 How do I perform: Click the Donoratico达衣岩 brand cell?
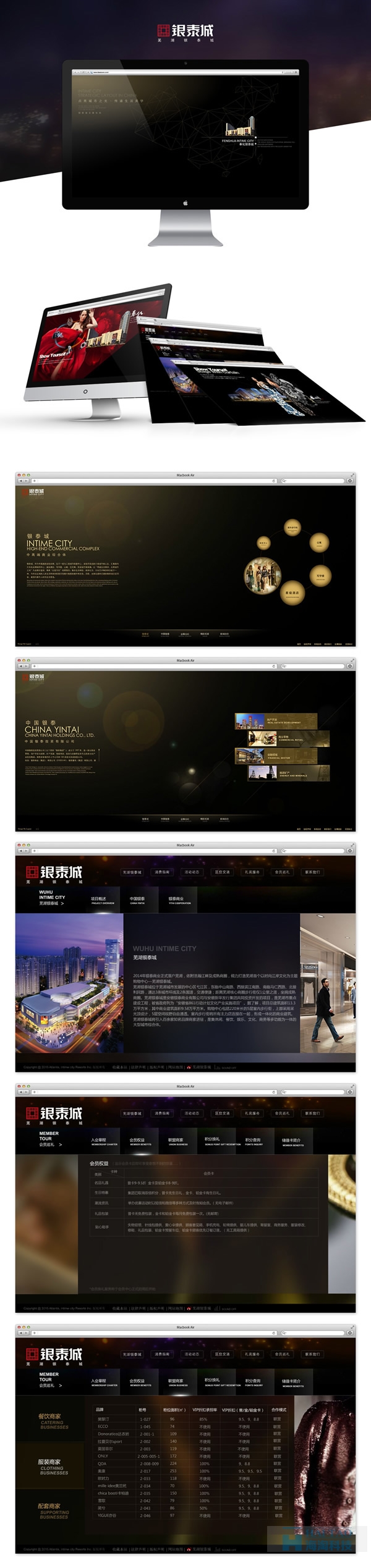113,1434
